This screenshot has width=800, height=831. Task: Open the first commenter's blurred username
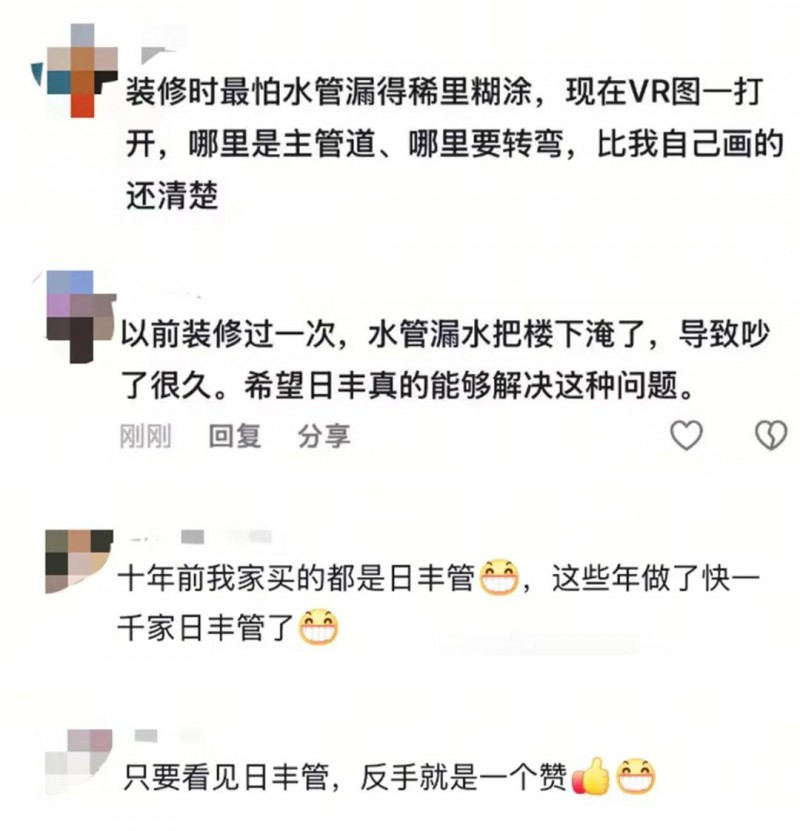[x=161, y=55]
